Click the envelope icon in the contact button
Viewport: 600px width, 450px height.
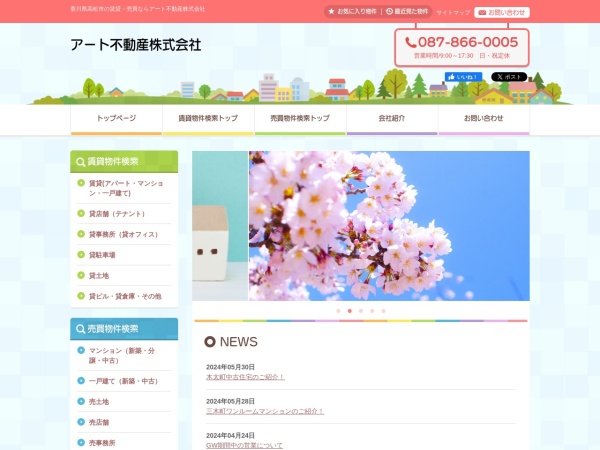[x=482, y=13]
